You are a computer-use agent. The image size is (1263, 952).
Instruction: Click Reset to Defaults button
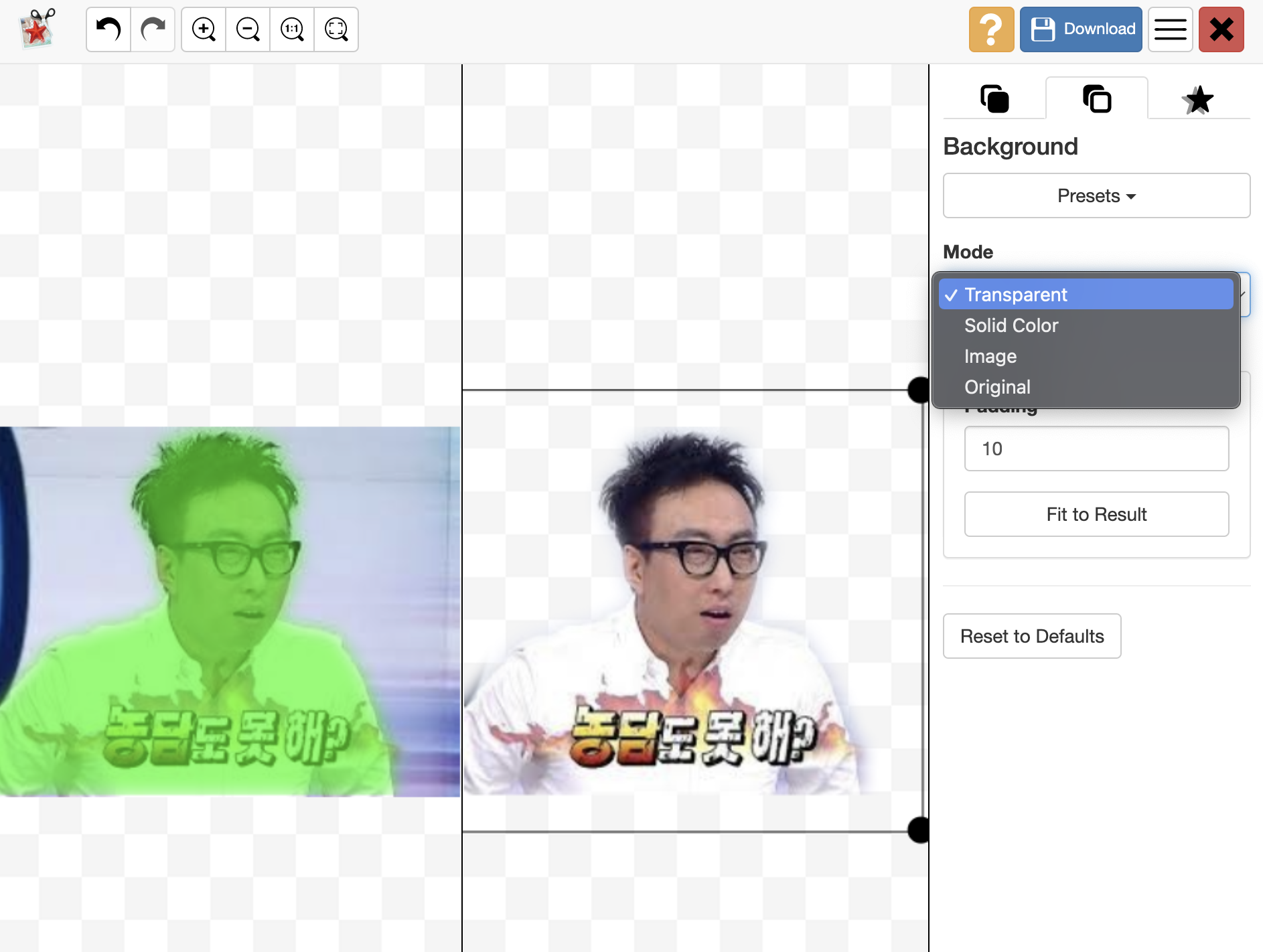pyautogui.click(x=1032, y=636)
